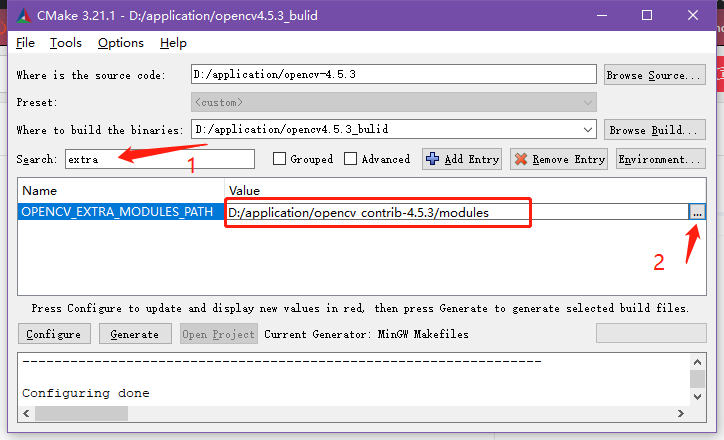Click in the source code path field

click(394, 74)
